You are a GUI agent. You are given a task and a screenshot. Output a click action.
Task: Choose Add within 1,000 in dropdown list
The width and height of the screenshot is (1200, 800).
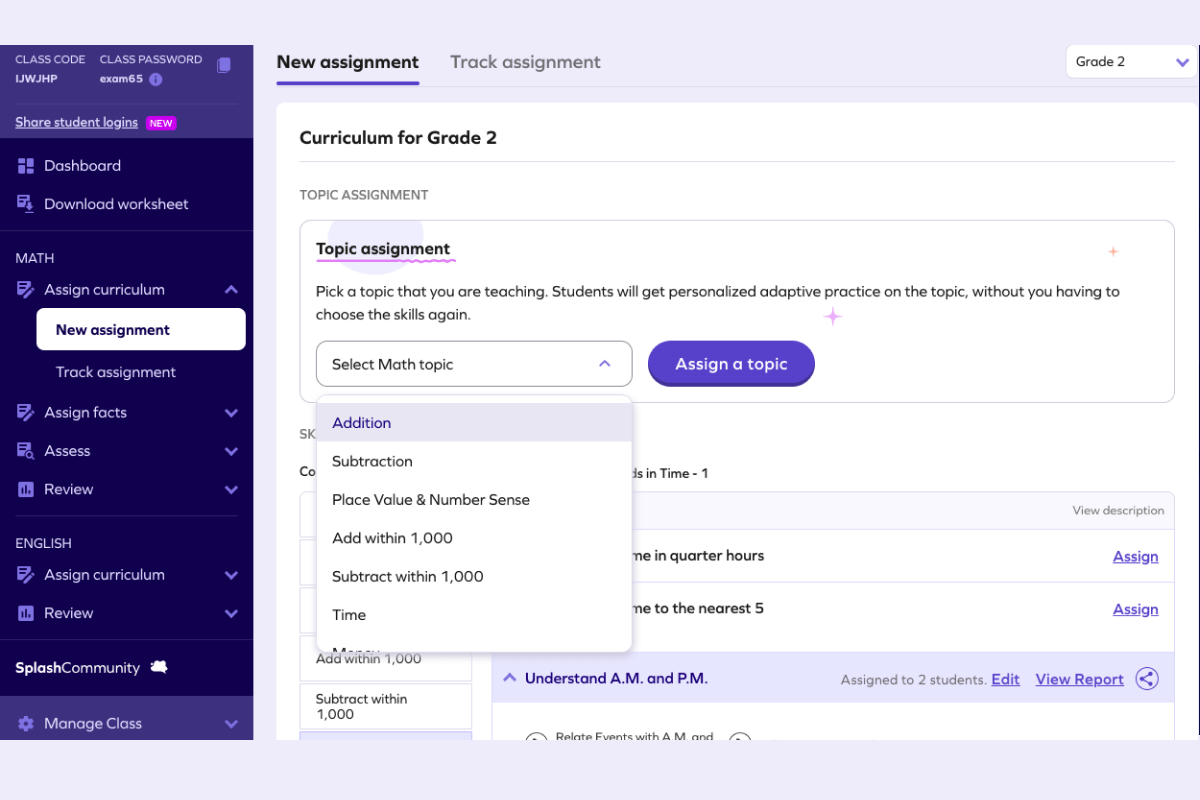(x=474, y=538)
